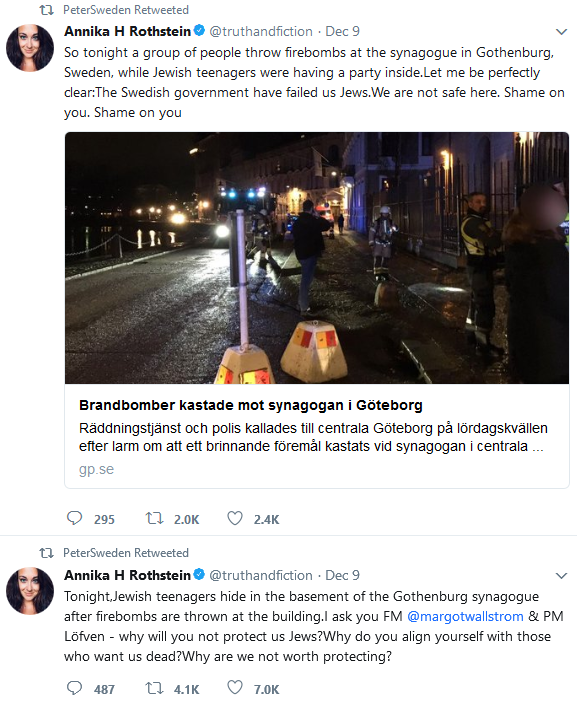Open the first tweet's dropdown chevron menu
577x702 pixels.
(x=561, y=31)
